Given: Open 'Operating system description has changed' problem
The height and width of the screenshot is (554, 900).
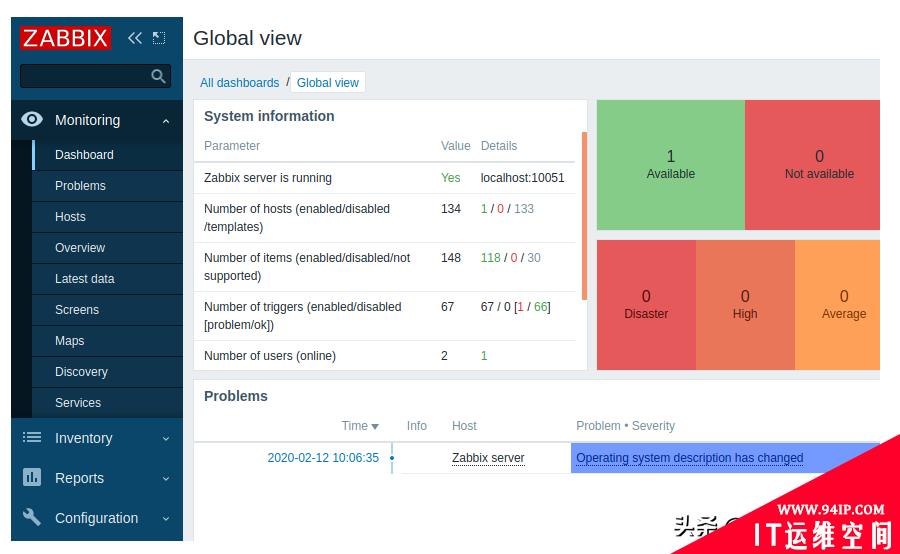Looking at the screenshot, I should 689,458.
